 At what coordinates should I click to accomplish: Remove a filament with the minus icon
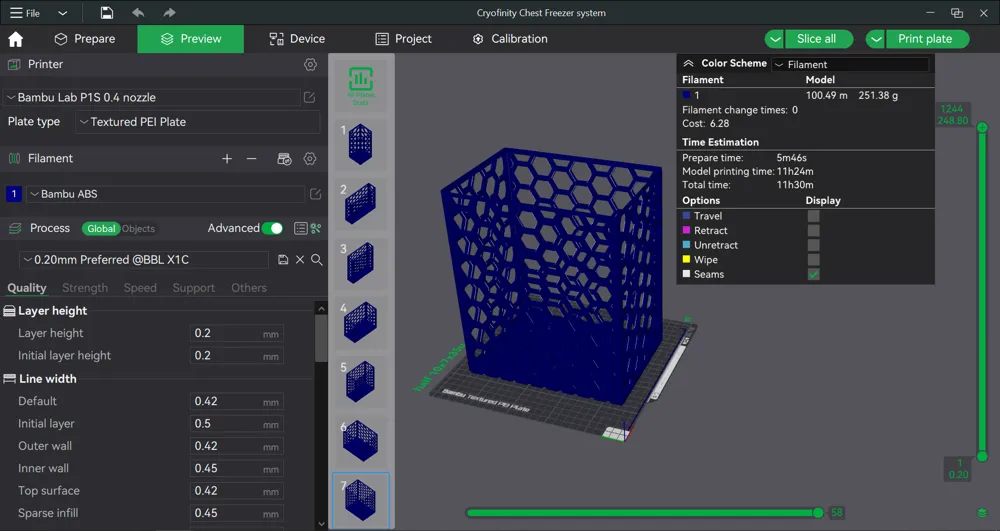coord(251,159)
